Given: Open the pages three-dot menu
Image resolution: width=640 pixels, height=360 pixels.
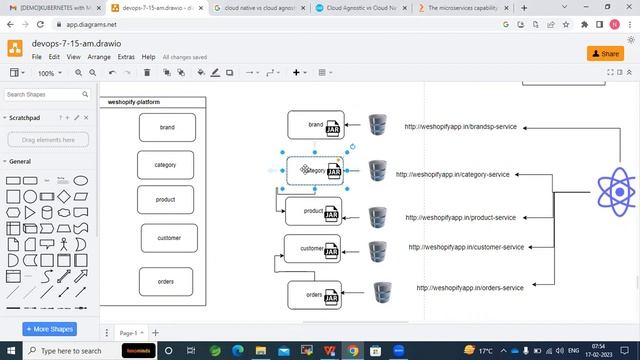Looking at the screenshot, I should tap(107, 333).
